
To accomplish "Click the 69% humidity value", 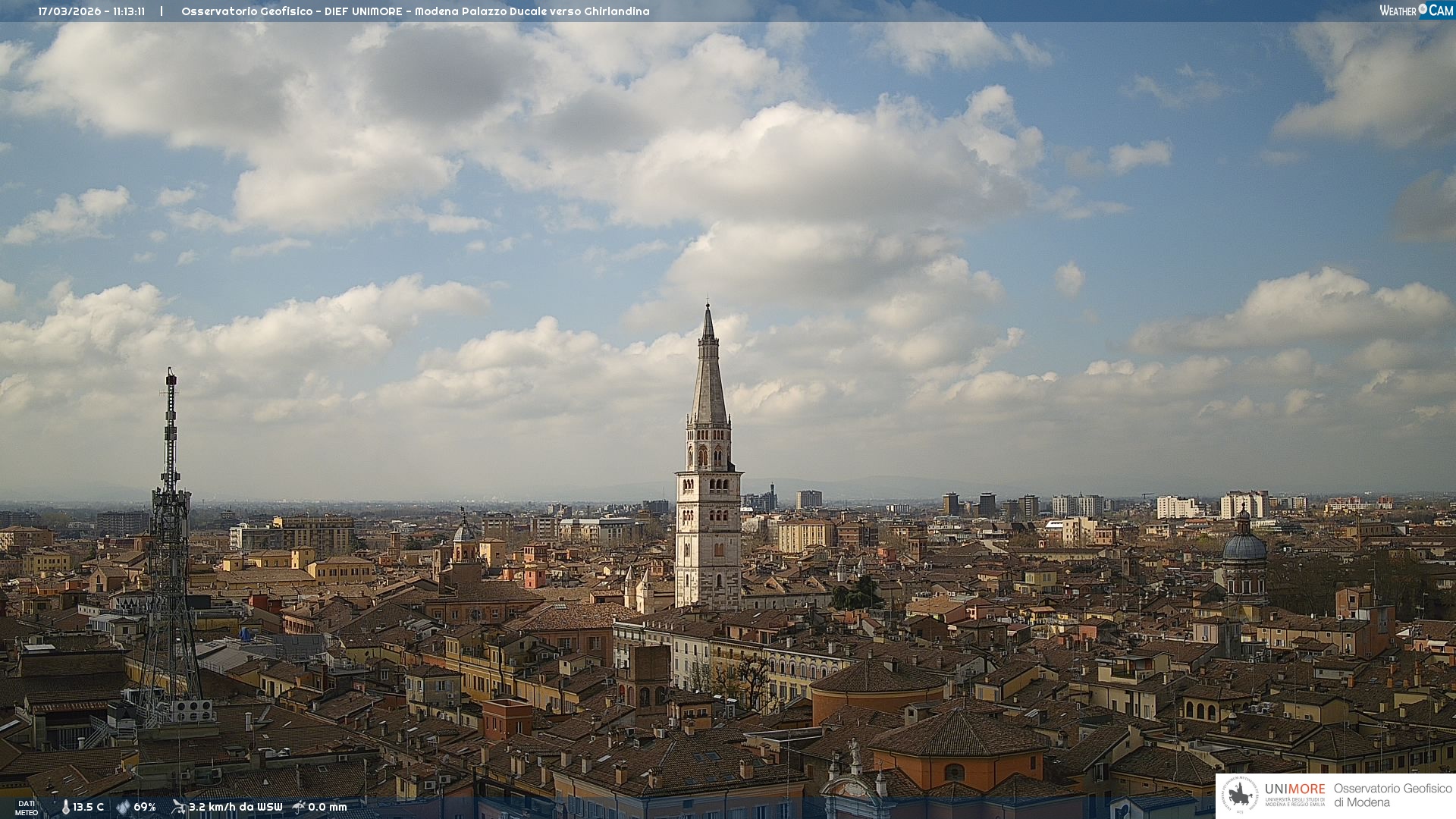I will click(x=145, y=807).
